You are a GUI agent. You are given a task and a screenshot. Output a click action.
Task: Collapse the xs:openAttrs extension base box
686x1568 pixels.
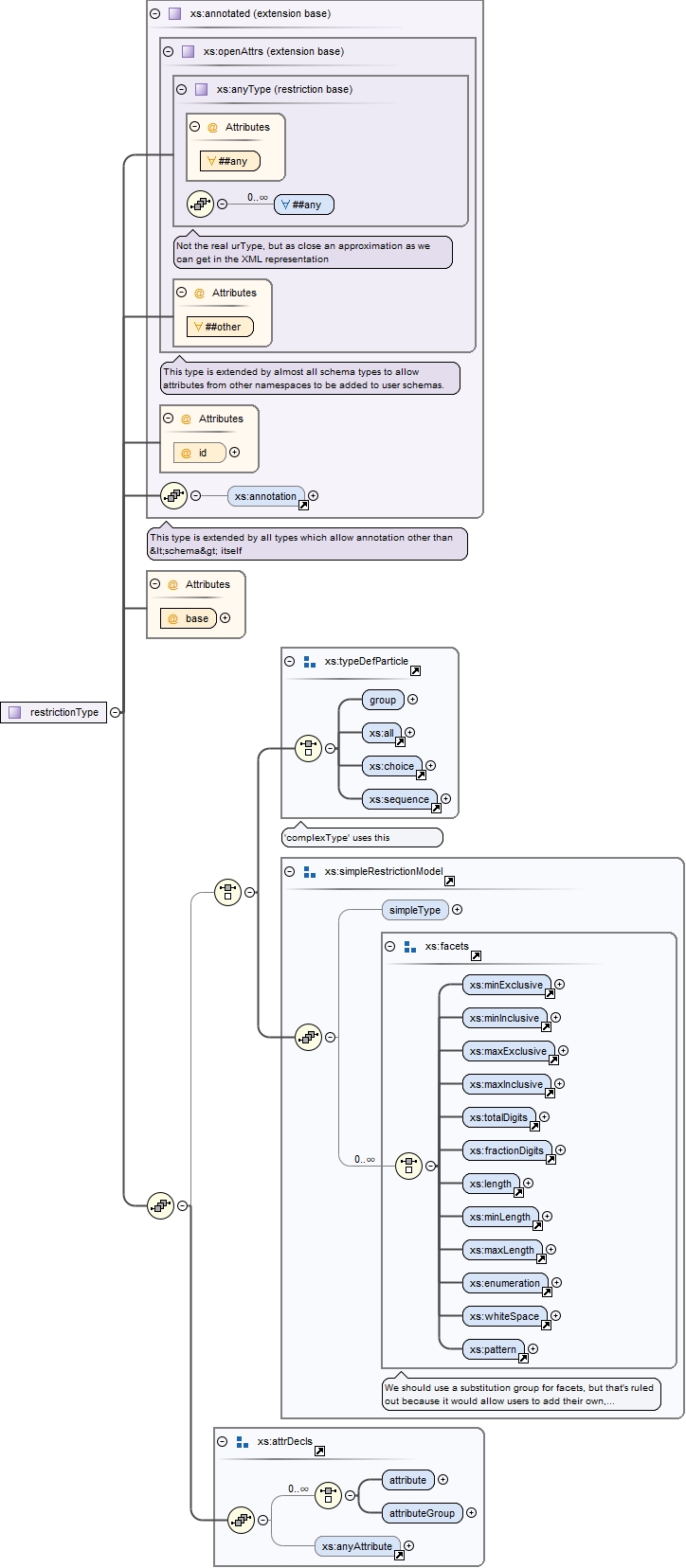[169, 52]
